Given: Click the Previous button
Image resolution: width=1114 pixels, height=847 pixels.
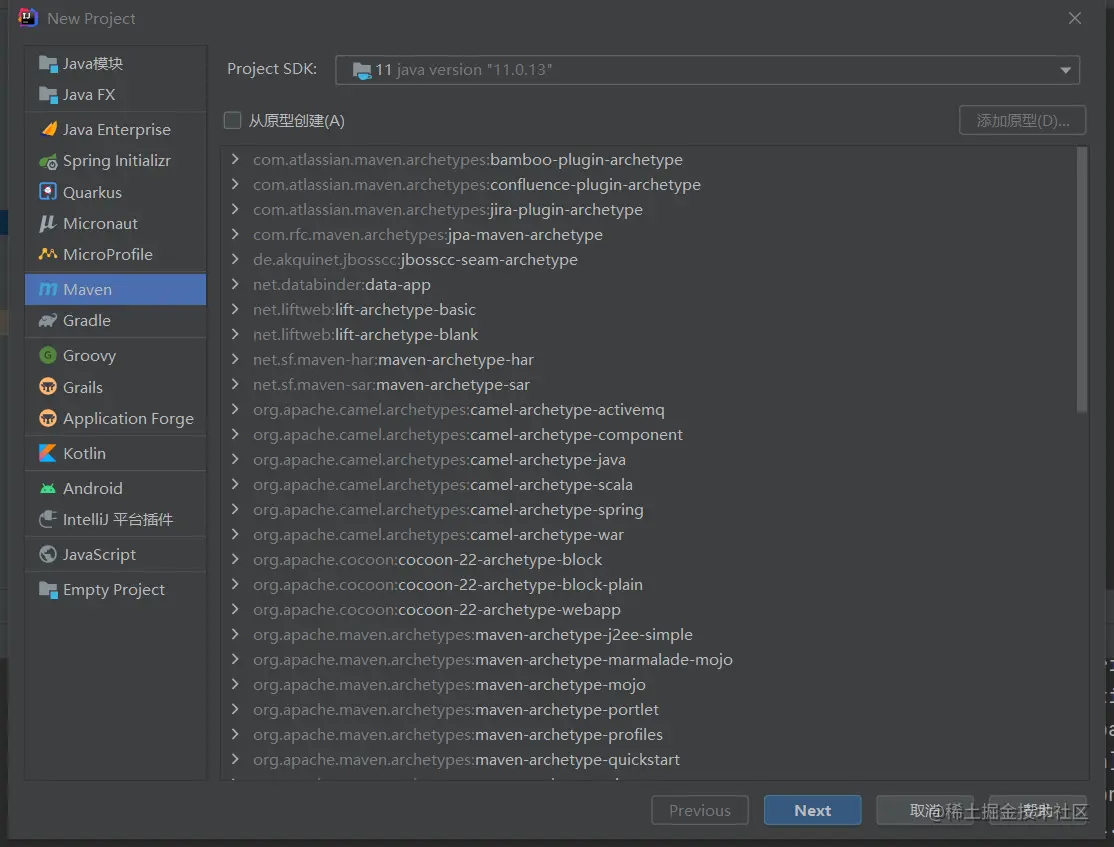Looking at the screenshot, I should tap(700, 810).
